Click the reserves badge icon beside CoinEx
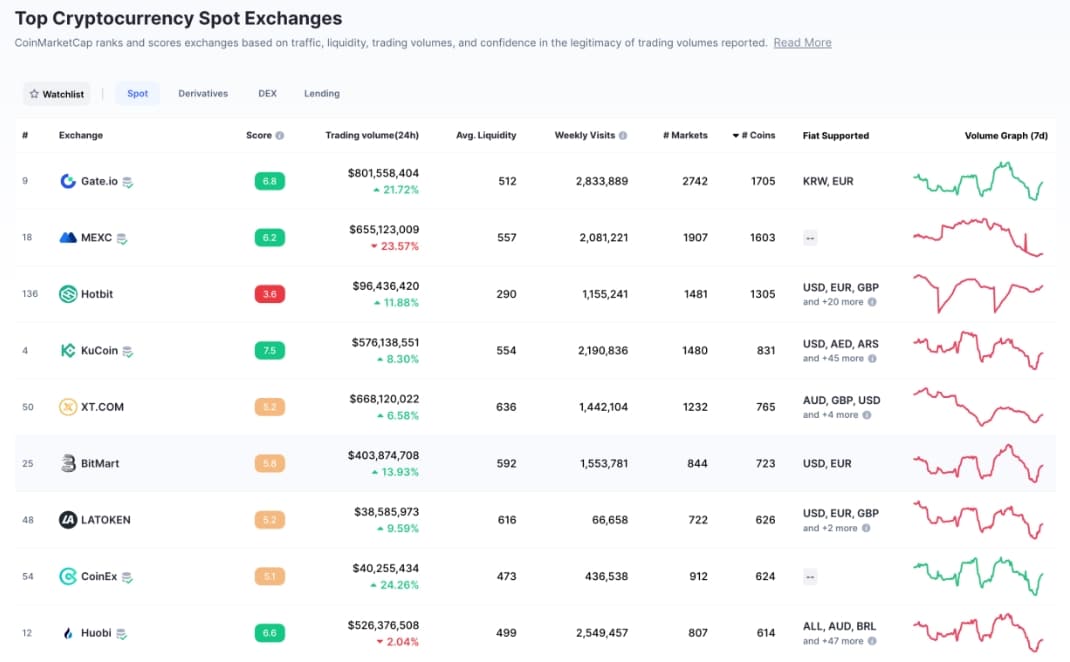Image resolution: width=1070 pixels, height=662 pixels. pyautogui.click(x=127, y=577)
